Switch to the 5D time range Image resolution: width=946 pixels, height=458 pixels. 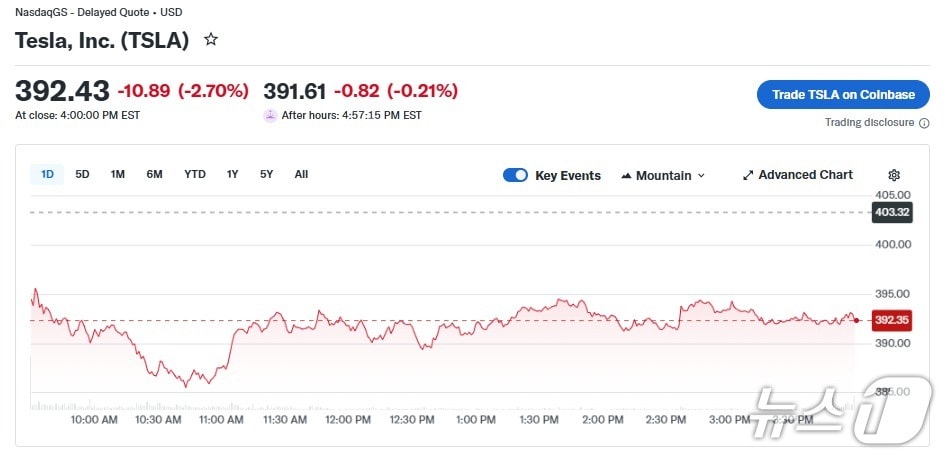[x=82, y=174]
